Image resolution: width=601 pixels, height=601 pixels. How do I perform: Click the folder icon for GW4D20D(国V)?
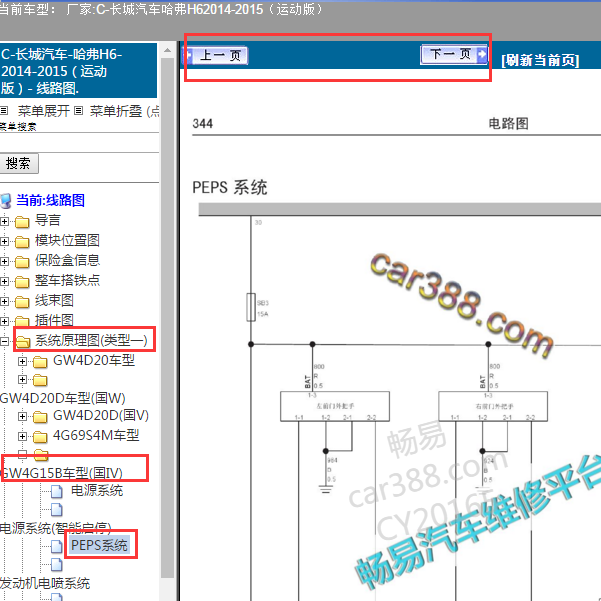tap(40, 417)
